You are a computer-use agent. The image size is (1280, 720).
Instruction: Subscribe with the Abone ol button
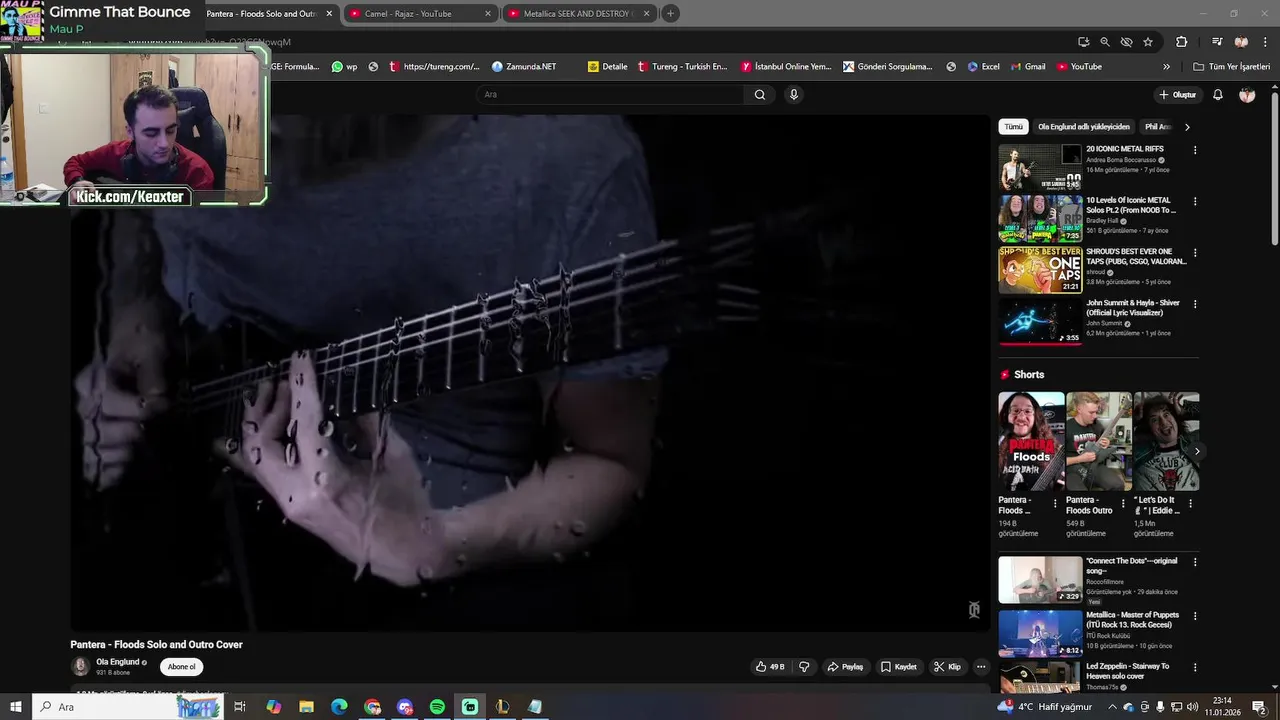[x=182, y=667]
